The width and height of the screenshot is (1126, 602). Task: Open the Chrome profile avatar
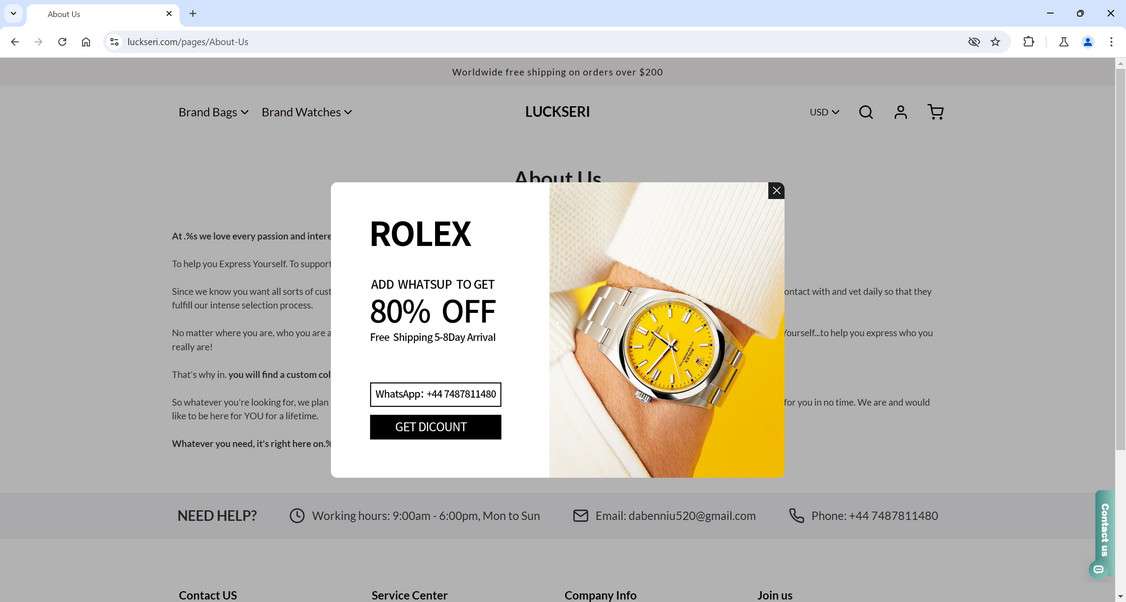coord(1088,42)
